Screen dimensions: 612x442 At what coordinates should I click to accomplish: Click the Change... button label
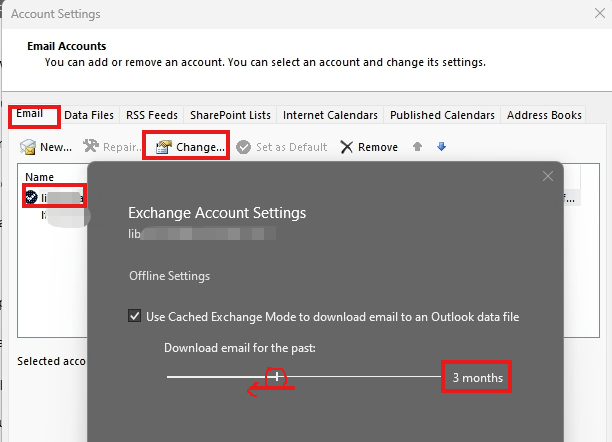200,147
